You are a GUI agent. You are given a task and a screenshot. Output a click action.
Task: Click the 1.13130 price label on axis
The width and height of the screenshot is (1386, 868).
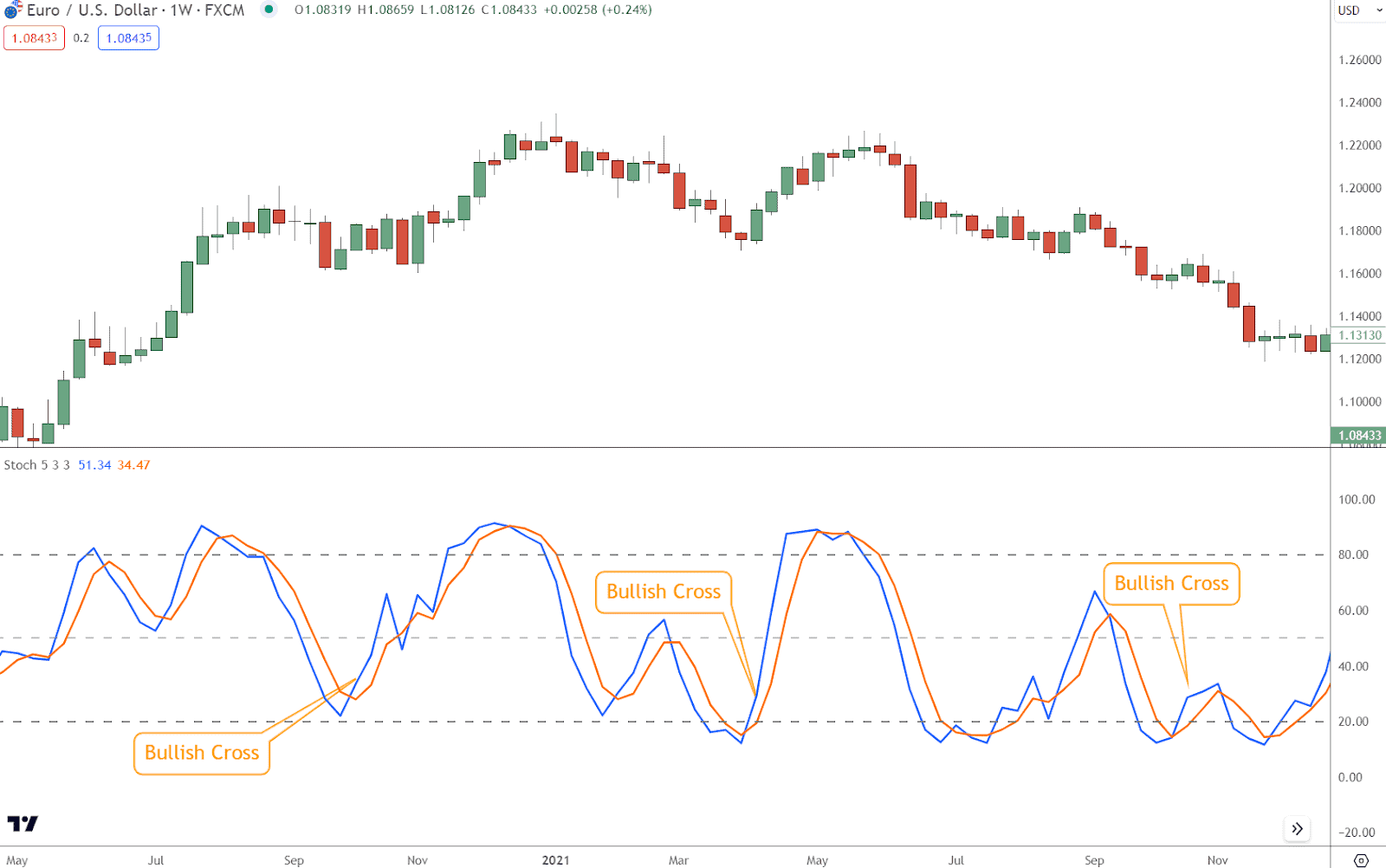point(1359,335)
